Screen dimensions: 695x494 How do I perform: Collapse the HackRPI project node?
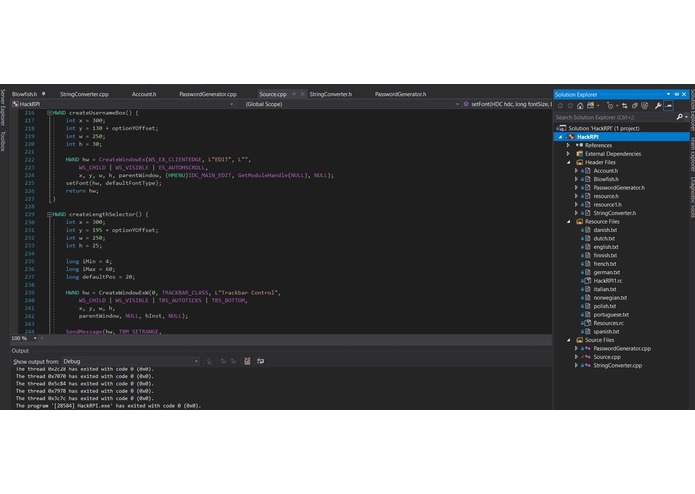coord(560,137)
